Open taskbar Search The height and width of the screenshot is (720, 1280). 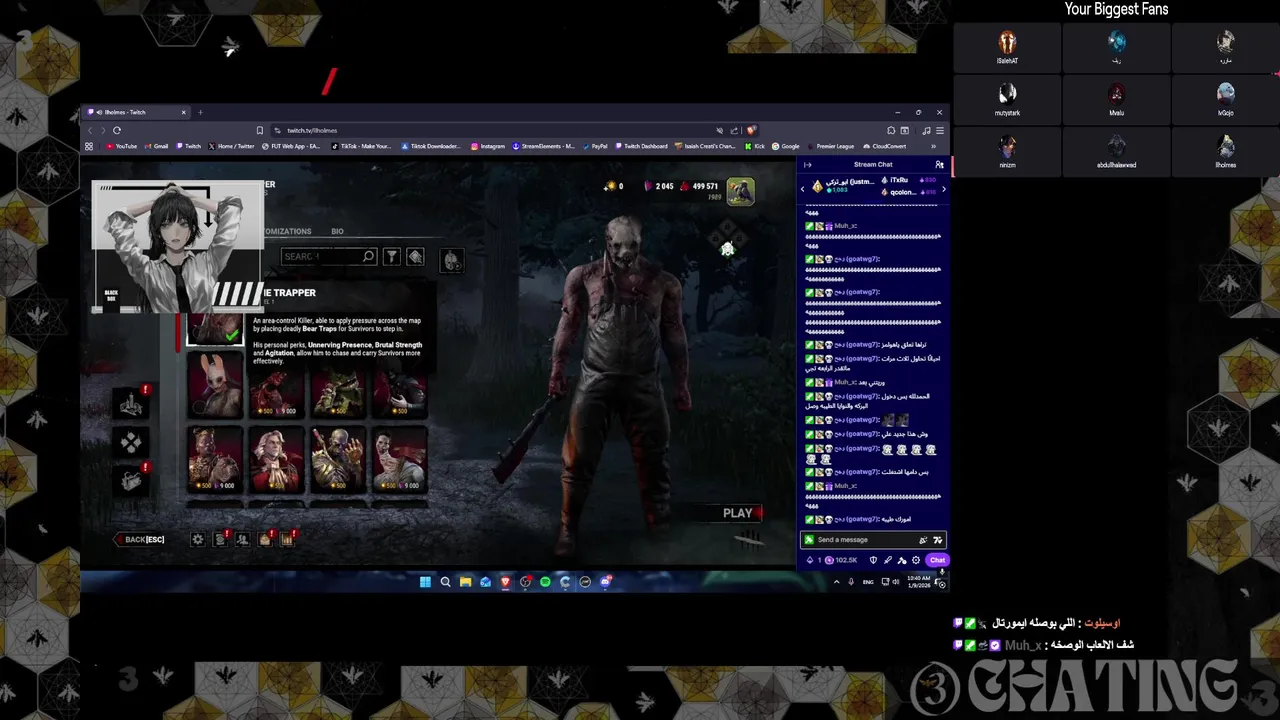445,582
